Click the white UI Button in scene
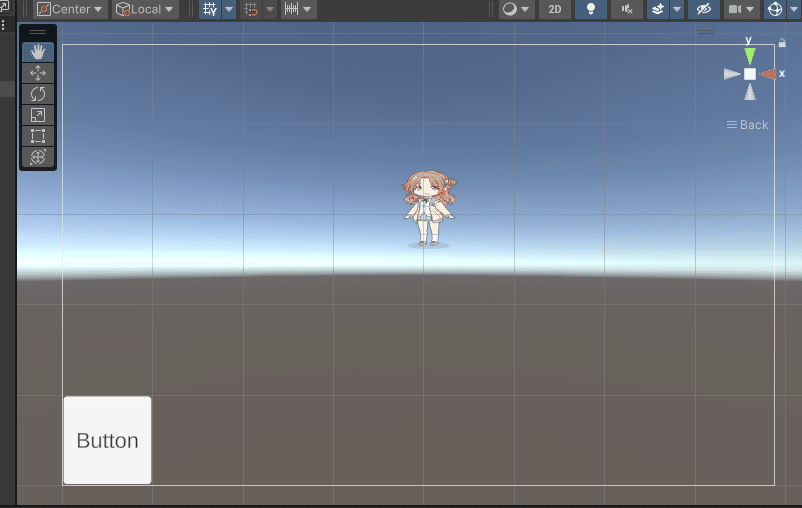This screenshot has width=802, height=508. (107, 440)
